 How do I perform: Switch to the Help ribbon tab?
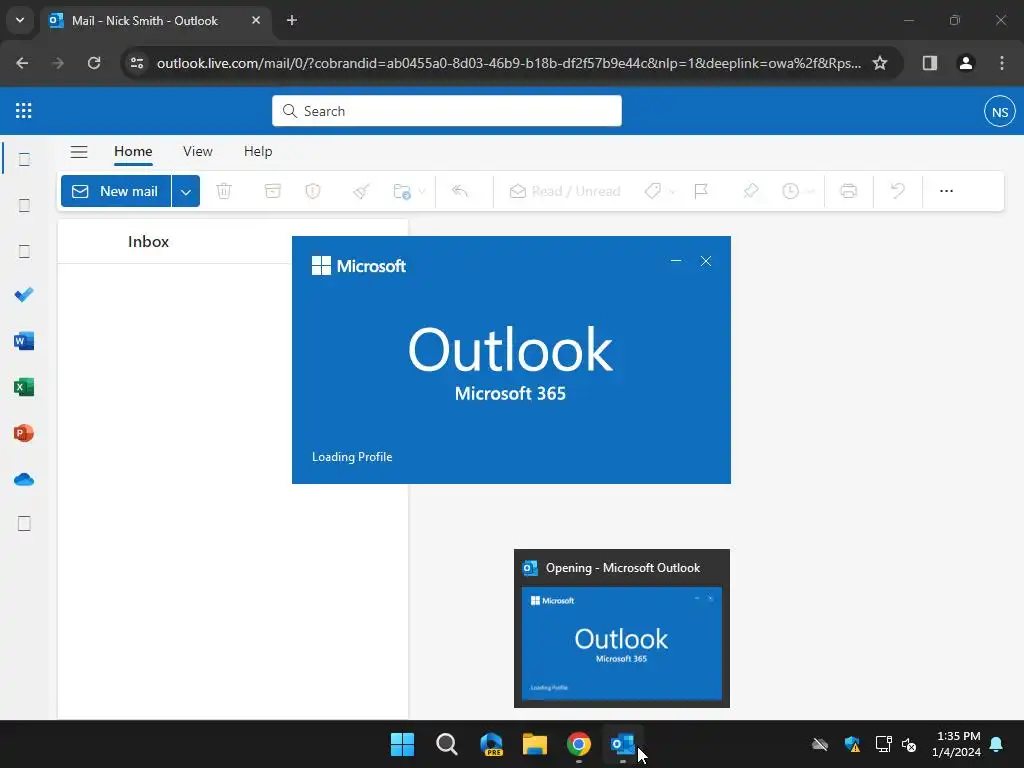(x=258, y=152)
